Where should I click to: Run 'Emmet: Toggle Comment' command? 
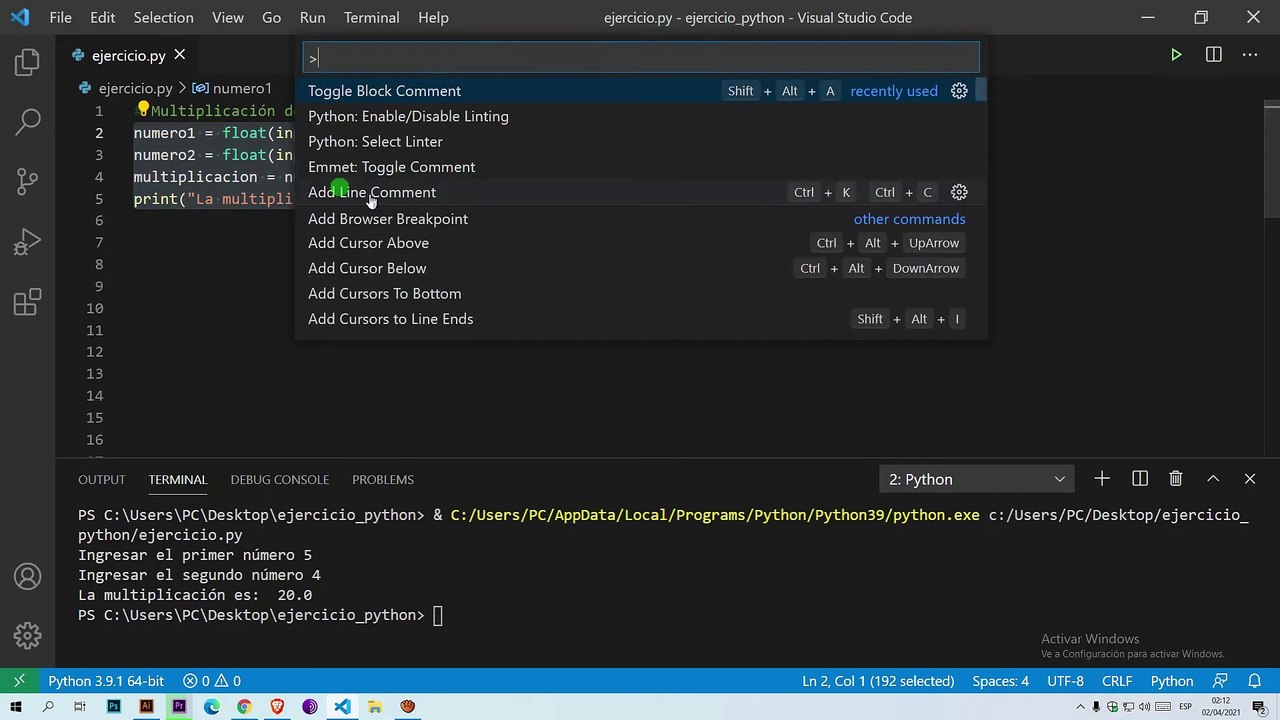coord(641,167)
